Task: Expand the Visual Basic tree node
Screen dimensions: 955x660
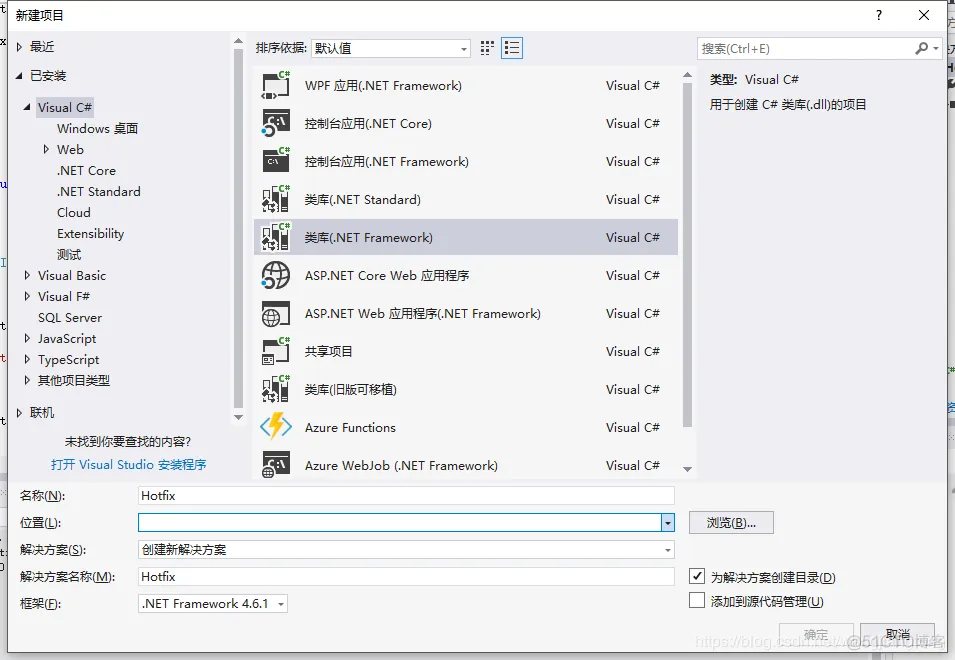Action: [27, 275]
